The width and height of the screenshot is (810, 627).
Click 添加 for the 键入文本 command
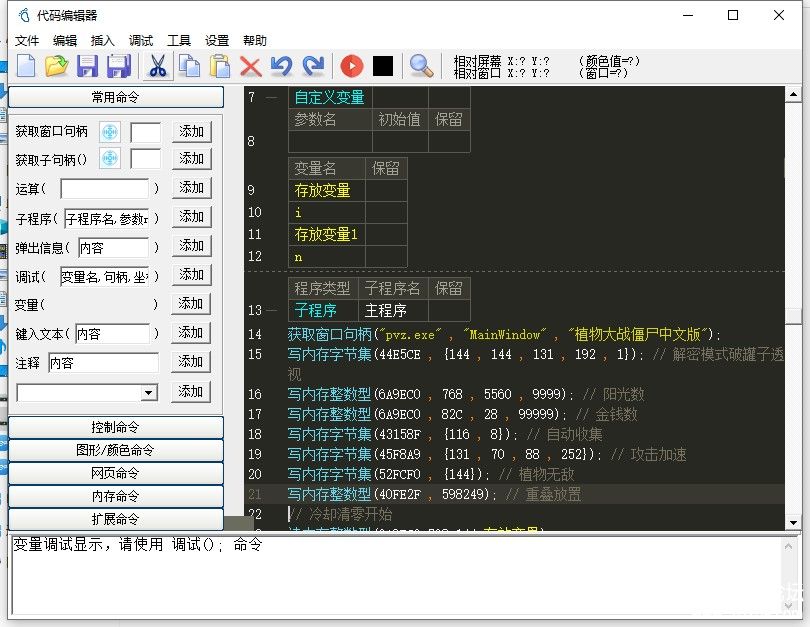click(x=191, y=333)
